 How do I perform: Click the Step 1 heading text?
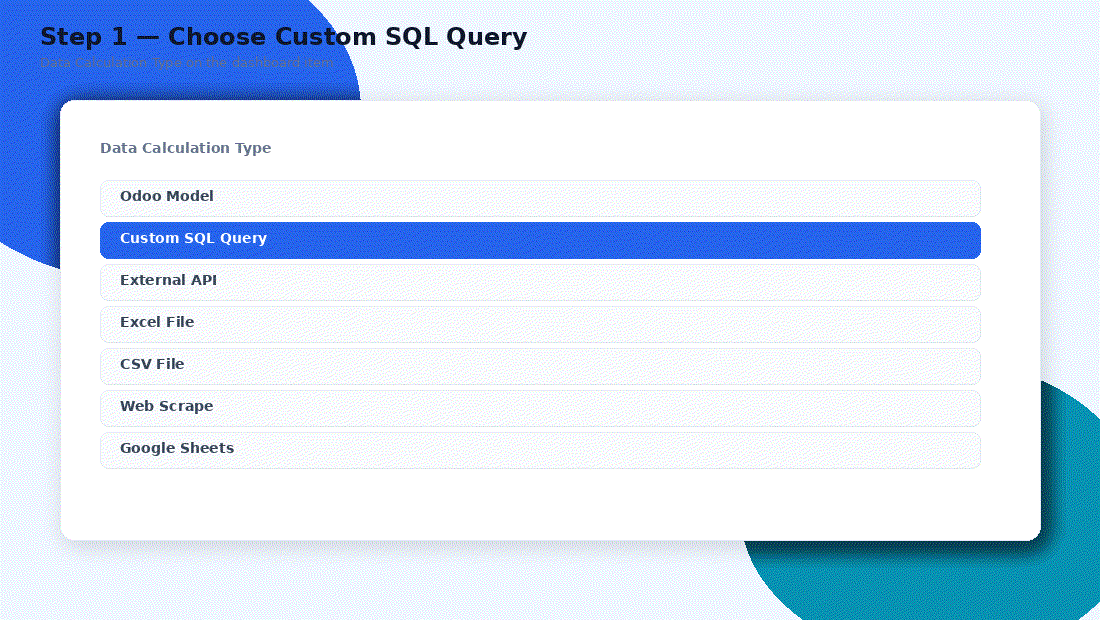click(x=283, y=36)
